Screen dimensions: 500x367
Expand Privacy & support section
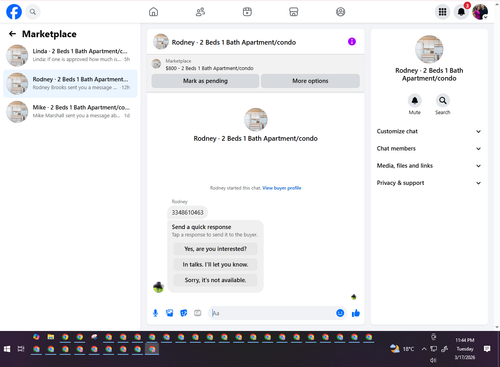429,183
